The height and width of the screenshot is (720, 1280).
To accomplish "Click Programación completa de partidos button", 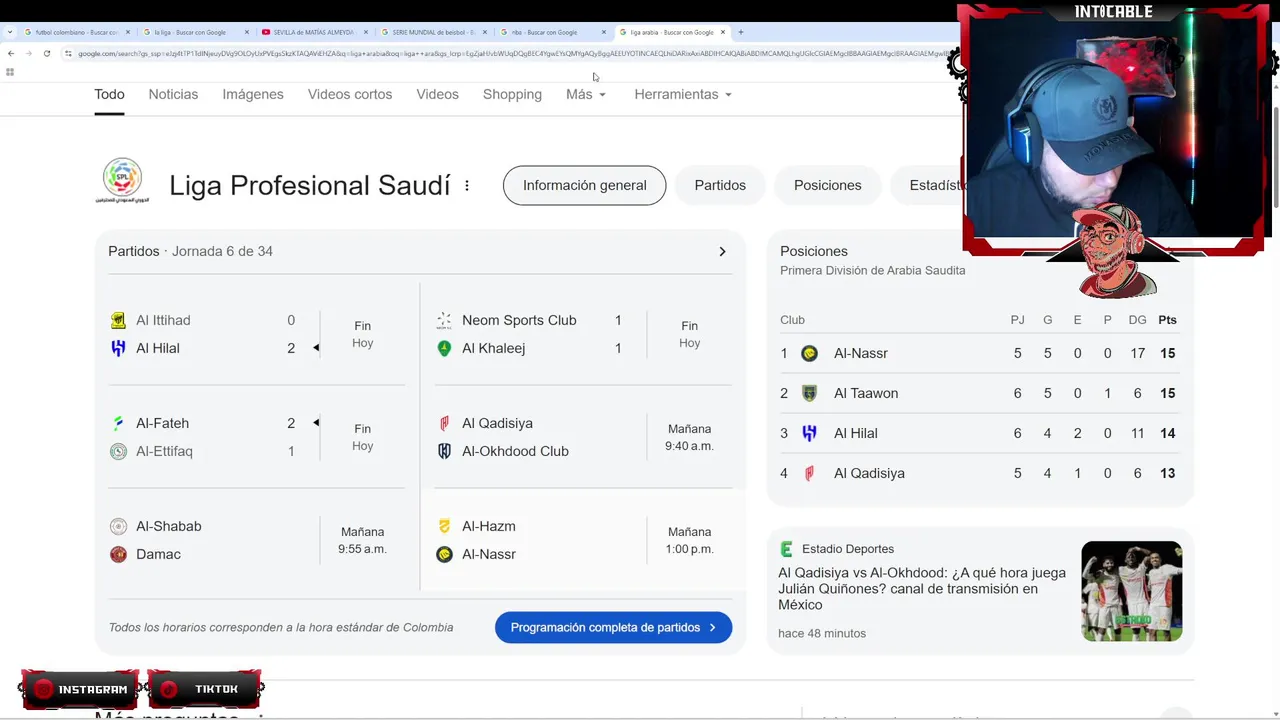I will click(x=613, y=627).
